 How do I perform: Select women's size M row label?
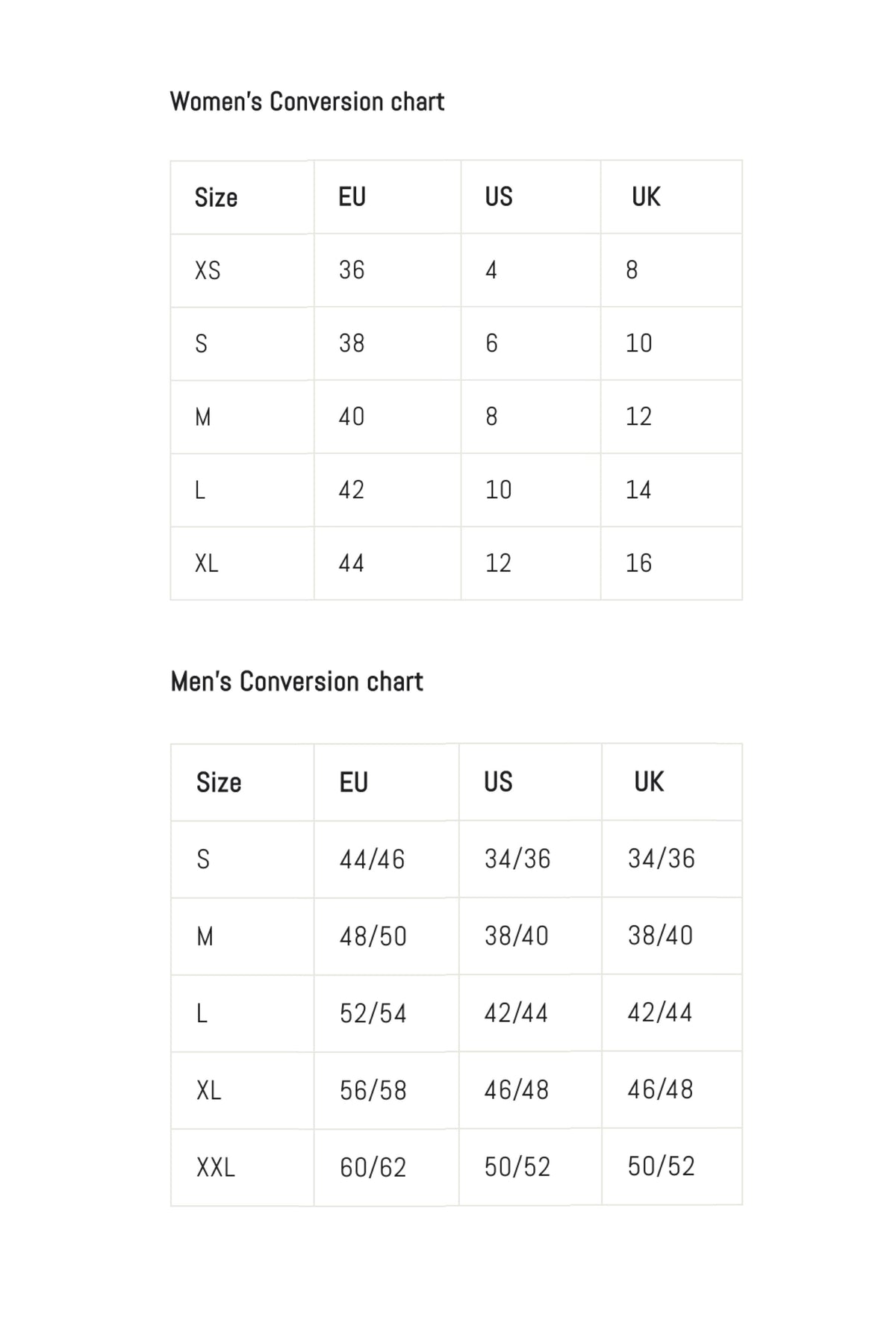(x=203, y=417)
